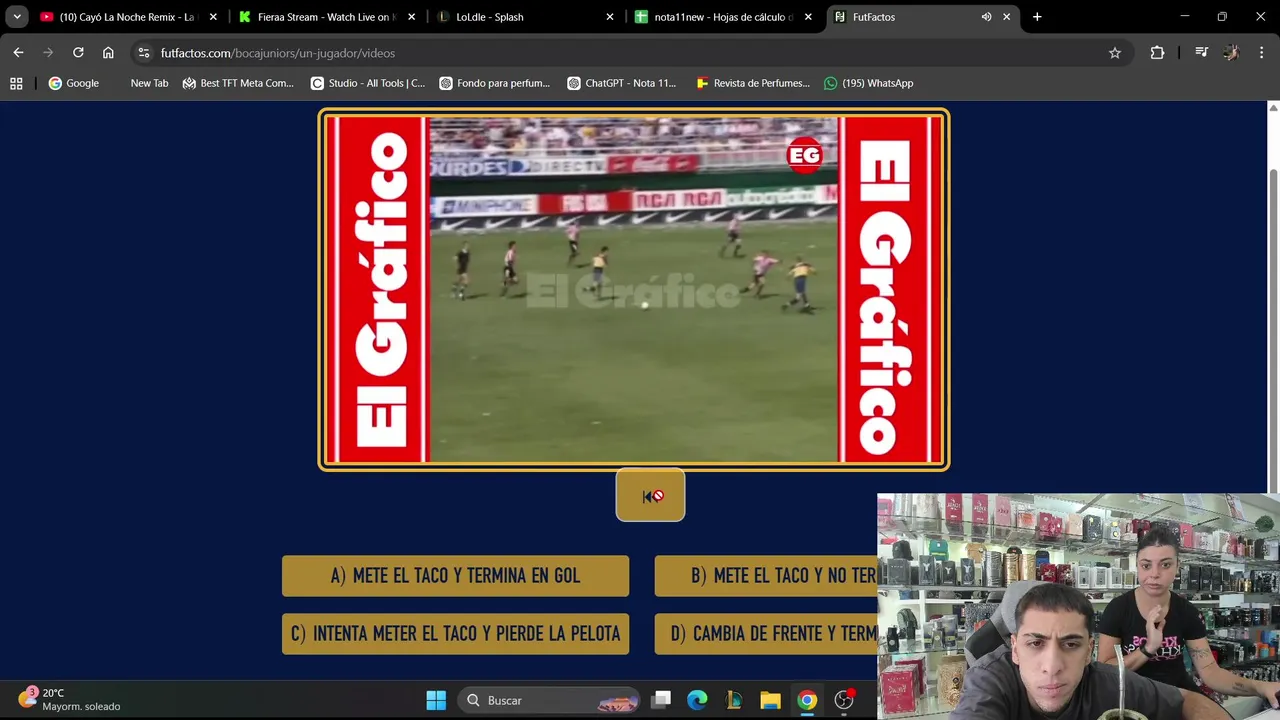Choose answer D) Cambia de frente
The width and height of the screenshot is (1280, 720).
pos(766,634)
